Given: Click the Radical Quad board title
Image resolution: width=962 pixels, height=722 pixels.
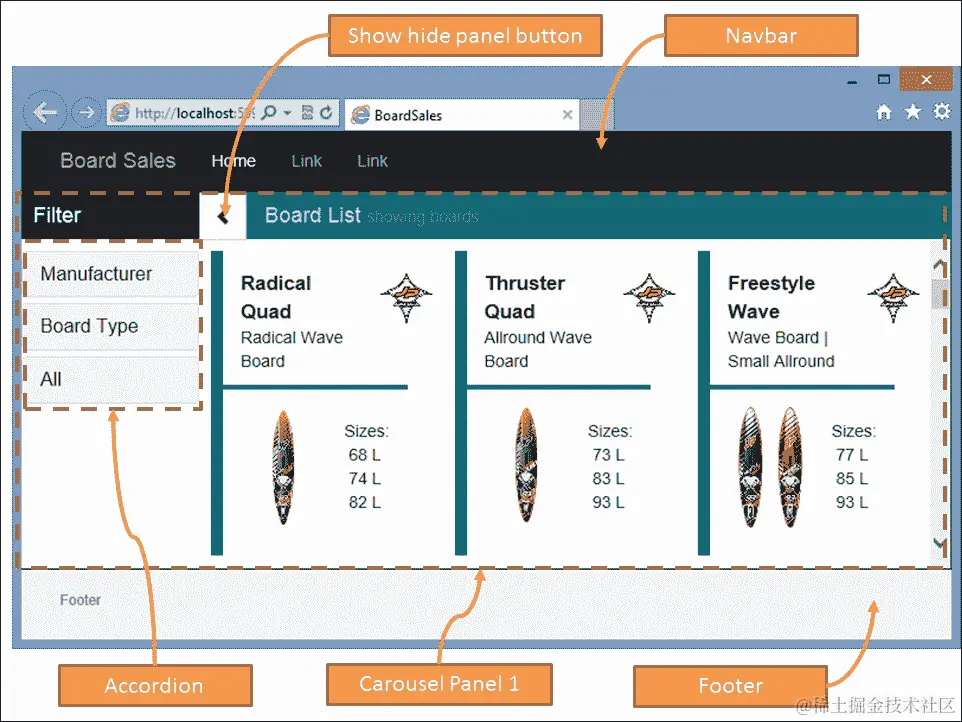Looking at the screenshot, I should click(276, 298).
